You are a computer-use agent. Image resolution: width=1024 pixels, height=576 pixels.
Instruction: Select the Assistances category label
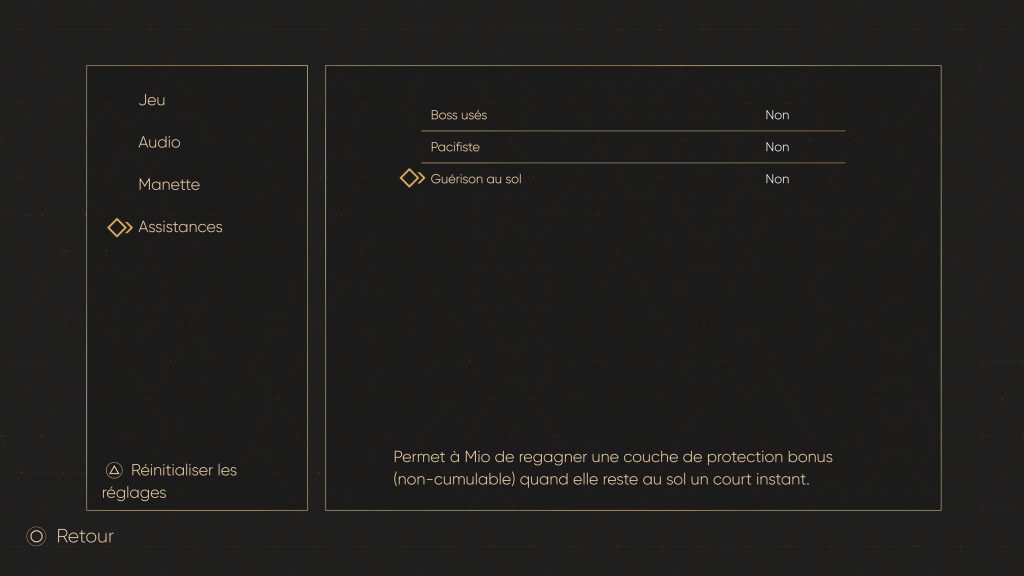click(x=180, y=227)
